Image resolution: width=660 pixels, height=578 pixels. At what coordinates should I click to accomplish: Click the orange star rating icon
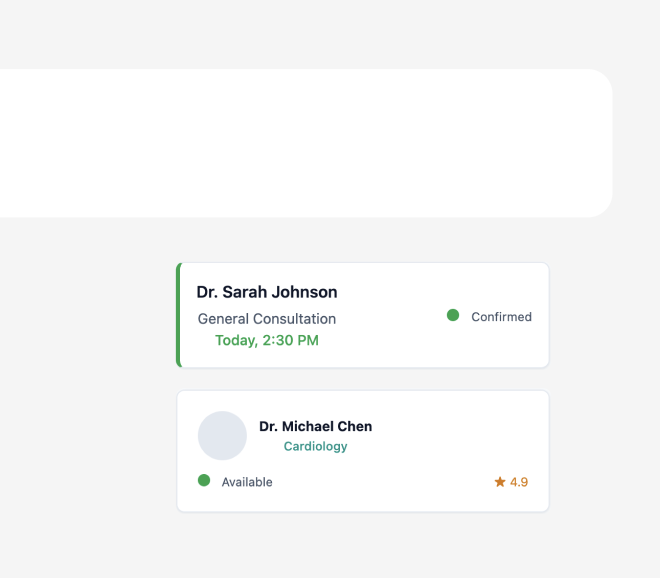[500, 482]
